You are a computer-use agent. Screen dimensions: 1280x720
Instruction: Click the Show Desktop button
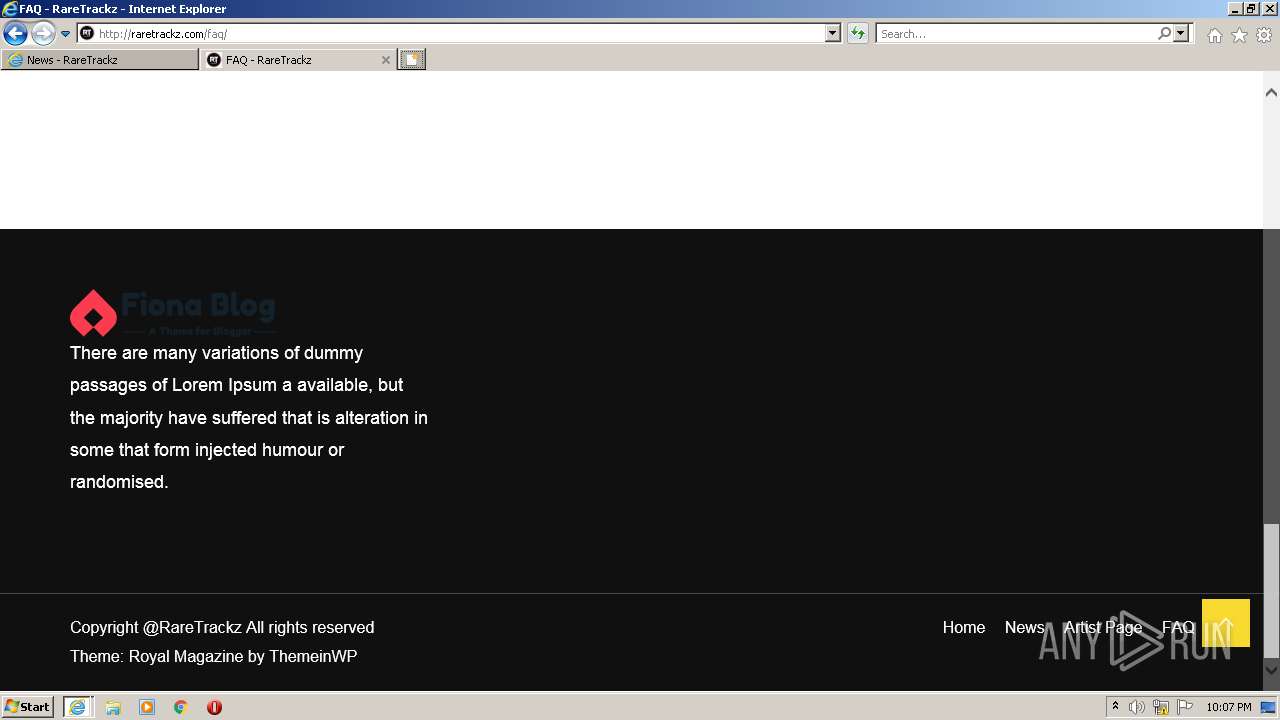point(1270,707)
